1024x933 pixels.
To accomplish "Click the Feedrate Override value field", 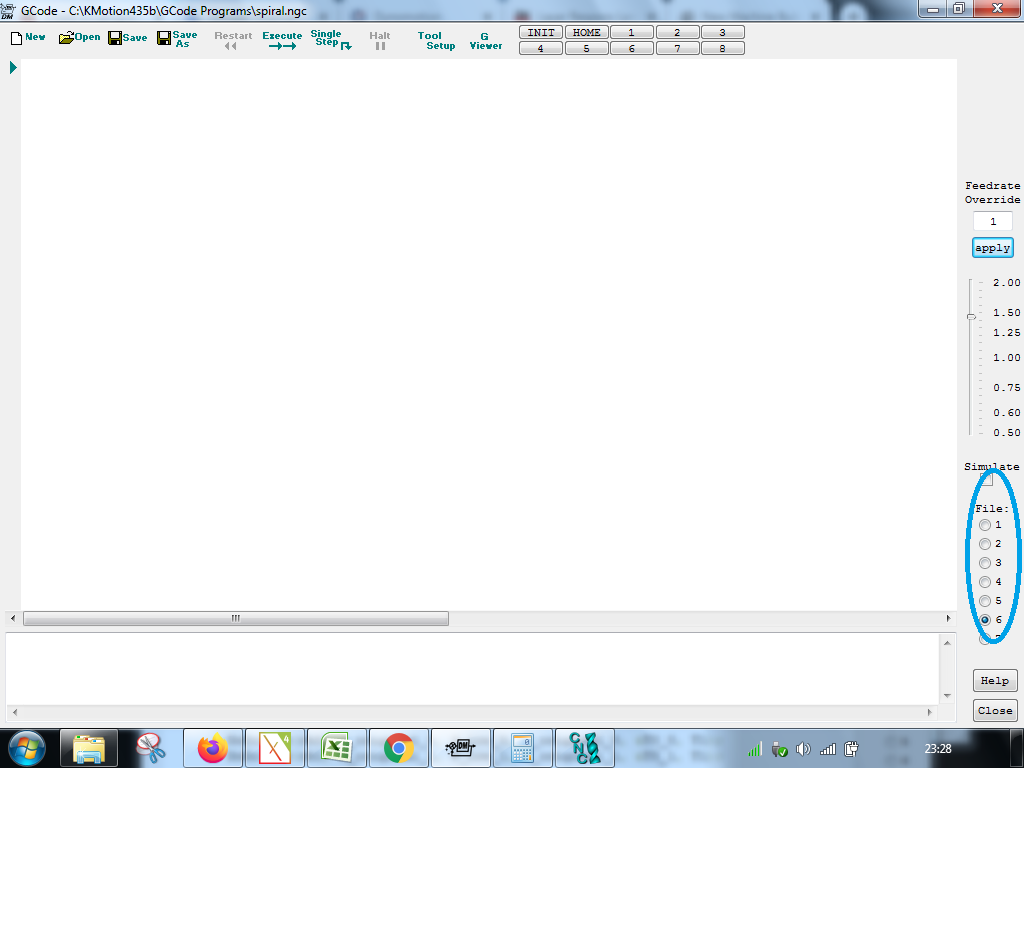I will pyautogui.click(x=993, y=222).
